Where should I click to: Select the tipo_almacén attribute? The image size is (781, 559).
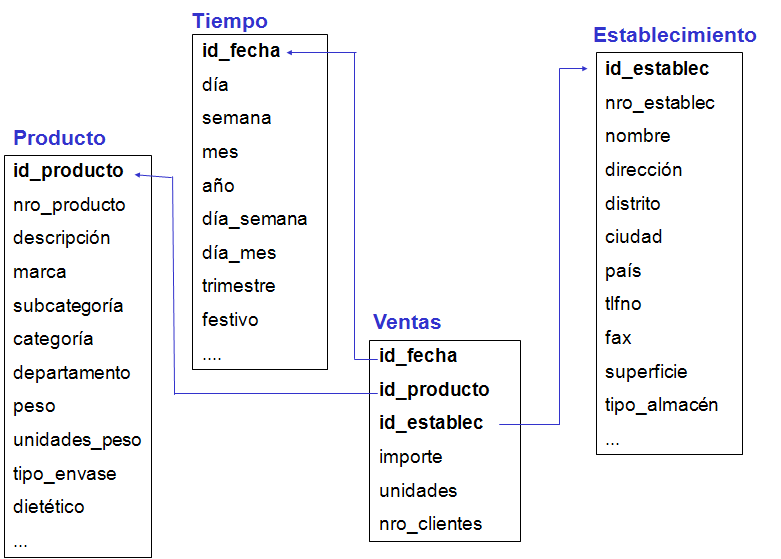661,405
